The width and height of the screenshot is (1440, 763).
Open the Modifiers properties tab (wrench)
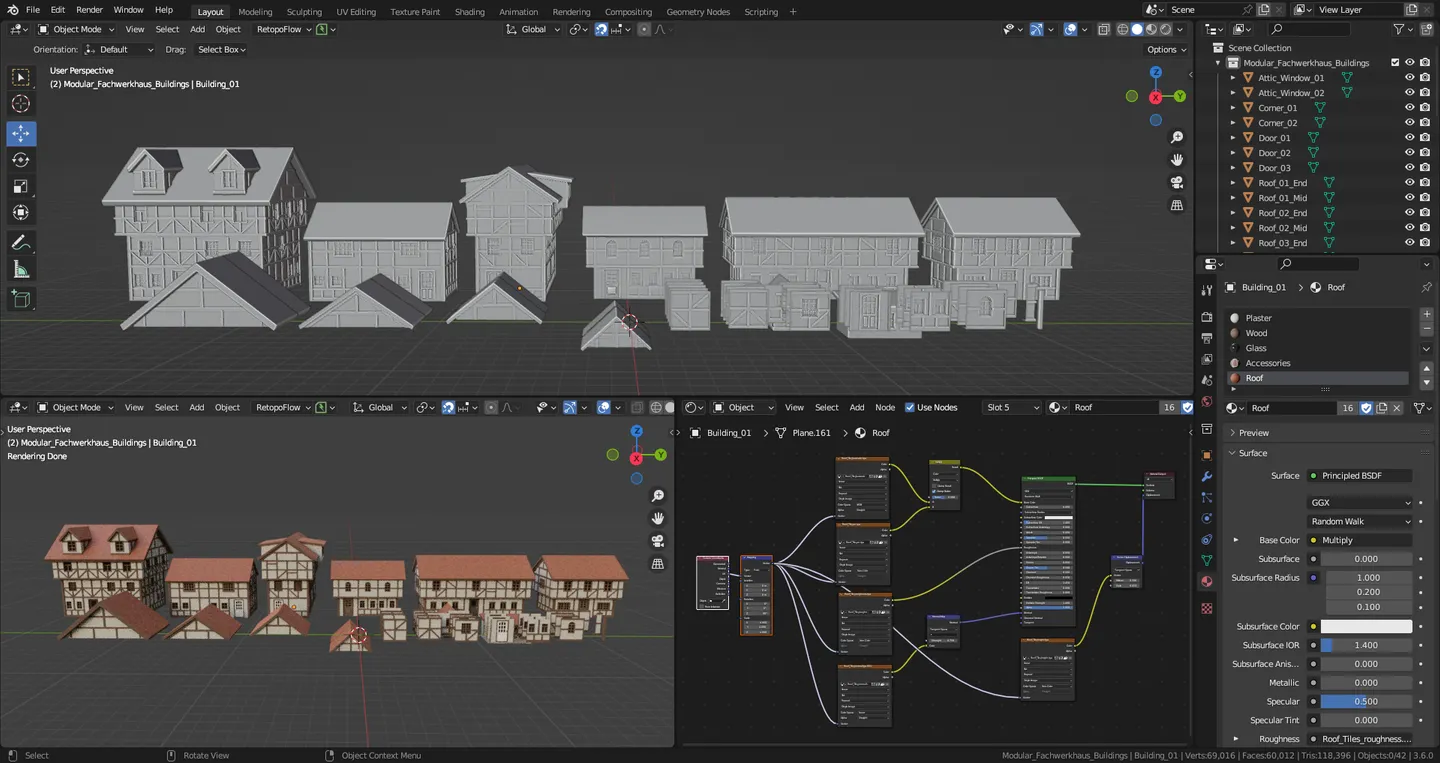(x=1207, y=477)
